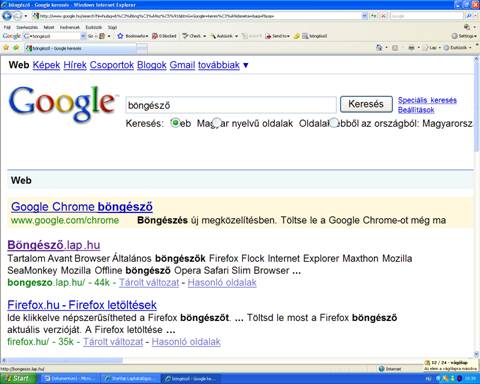Open Tárolt változat for bongeszo.lap.hu
This screenshot has width=480, height=384.
(x=149, y=283)
